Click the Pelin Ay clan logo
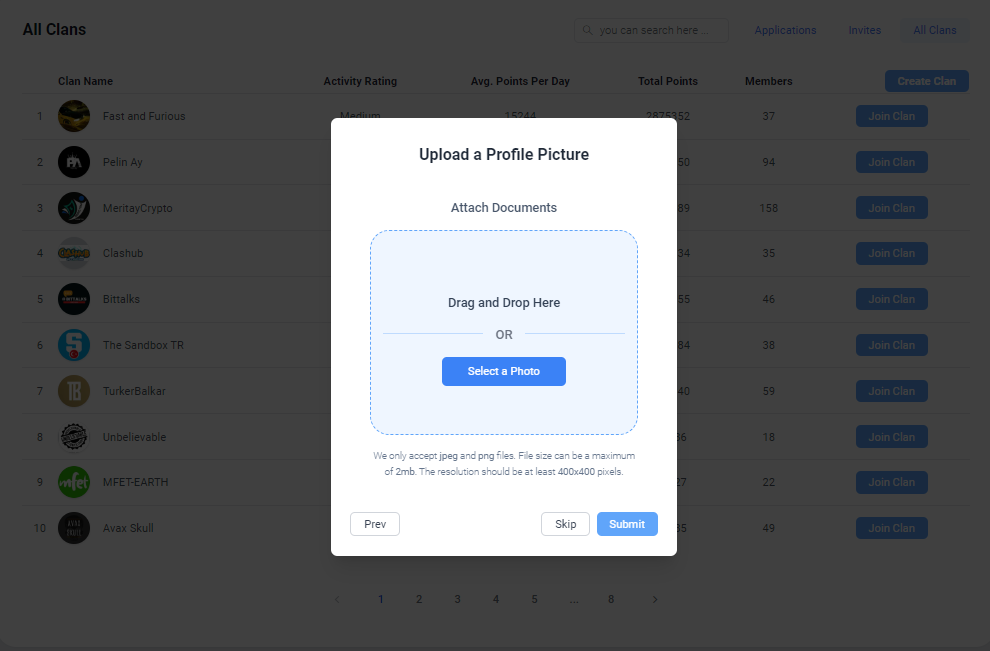990x651 pixels. click(x=74, y=162)
